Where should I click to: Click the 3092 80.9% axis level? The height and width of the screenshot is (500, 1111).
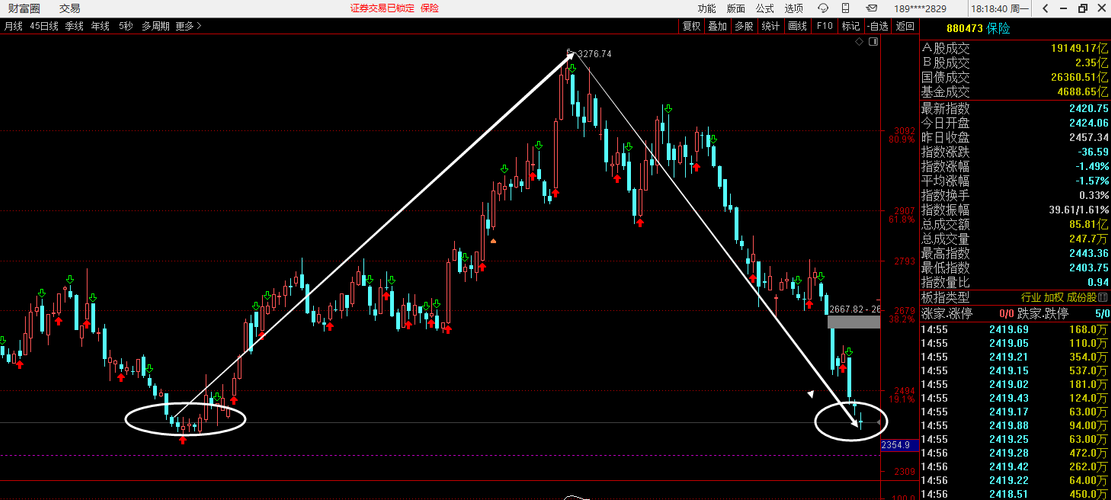(x=904, y=135)
